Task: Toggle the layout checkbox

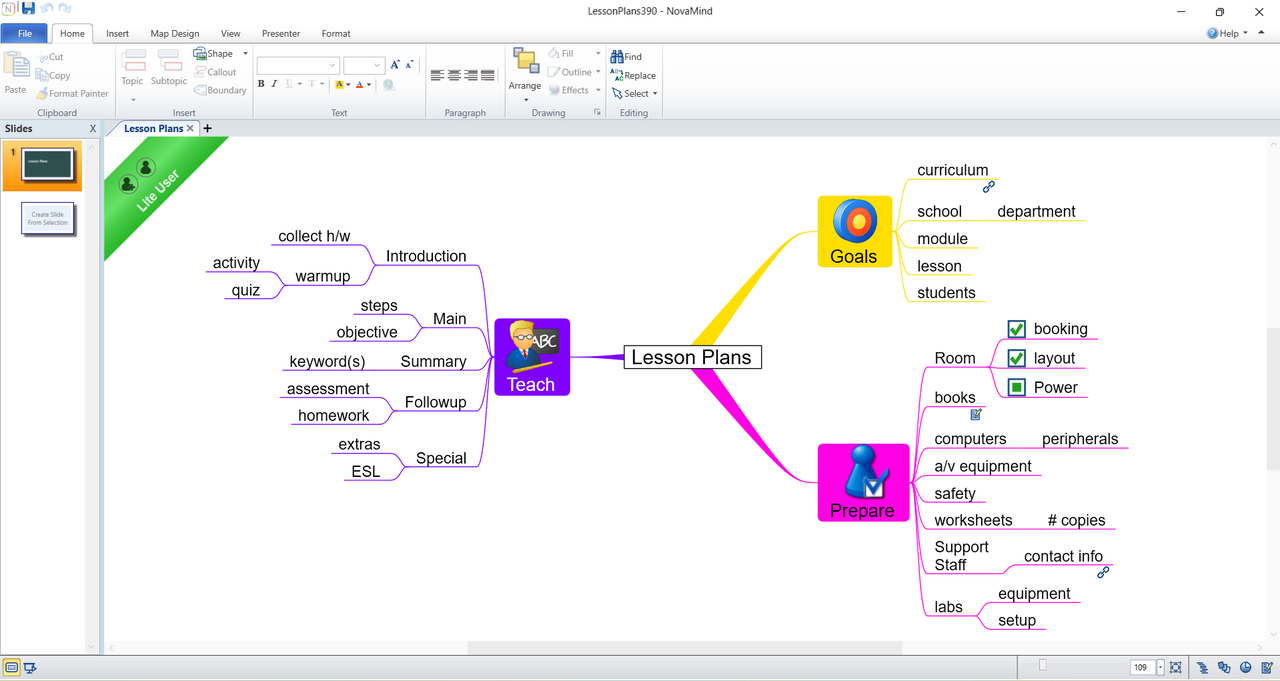Action: (1017, 358)
